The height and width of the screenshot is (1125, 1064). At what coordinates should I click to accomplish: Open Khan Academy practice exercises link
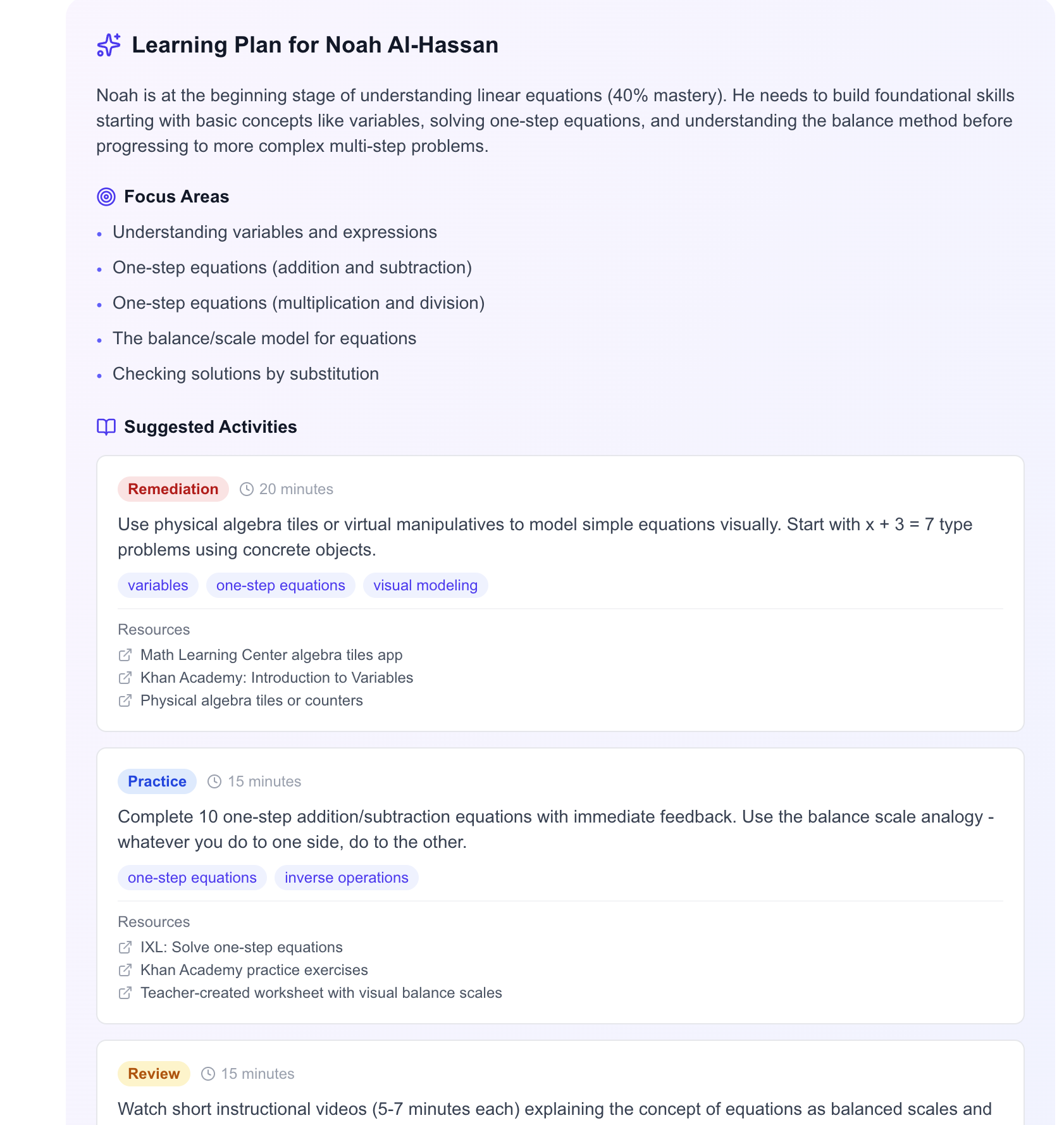click(254, 970)
